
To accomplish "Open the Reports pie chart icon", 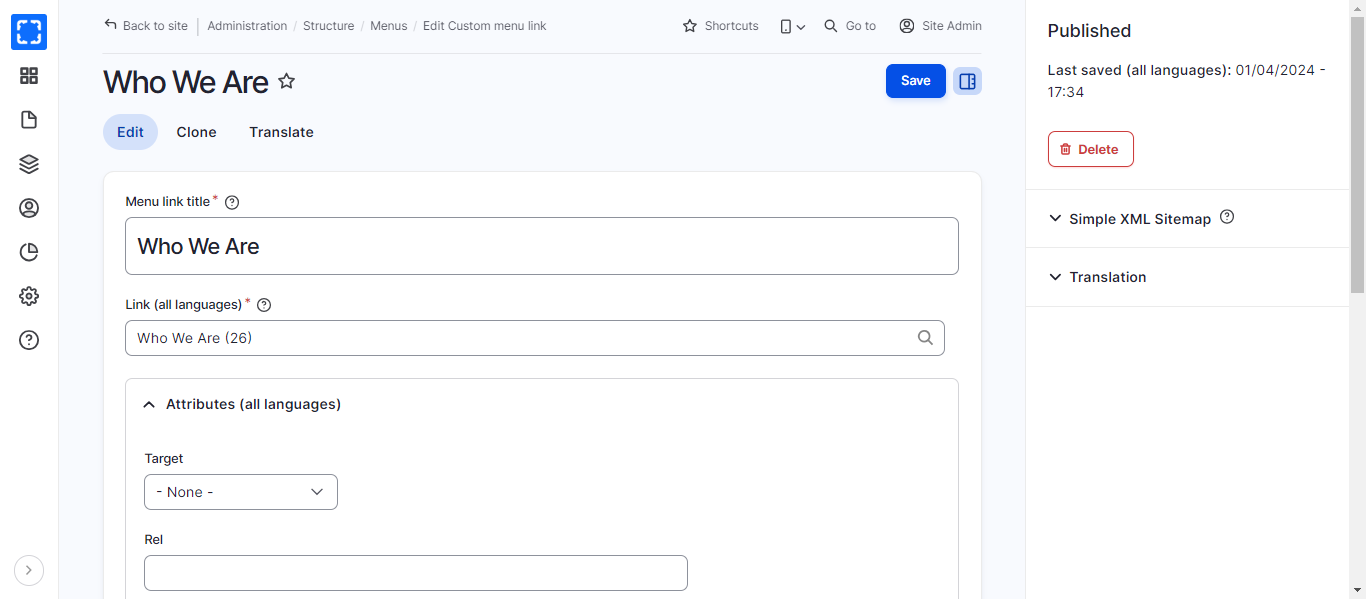I will coord(29,252).
